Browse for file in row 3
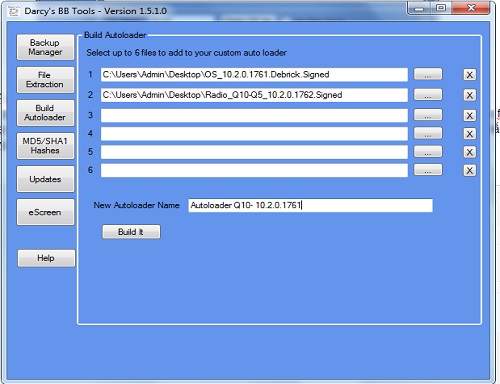500x384 pixels. [x=428, y=115]
